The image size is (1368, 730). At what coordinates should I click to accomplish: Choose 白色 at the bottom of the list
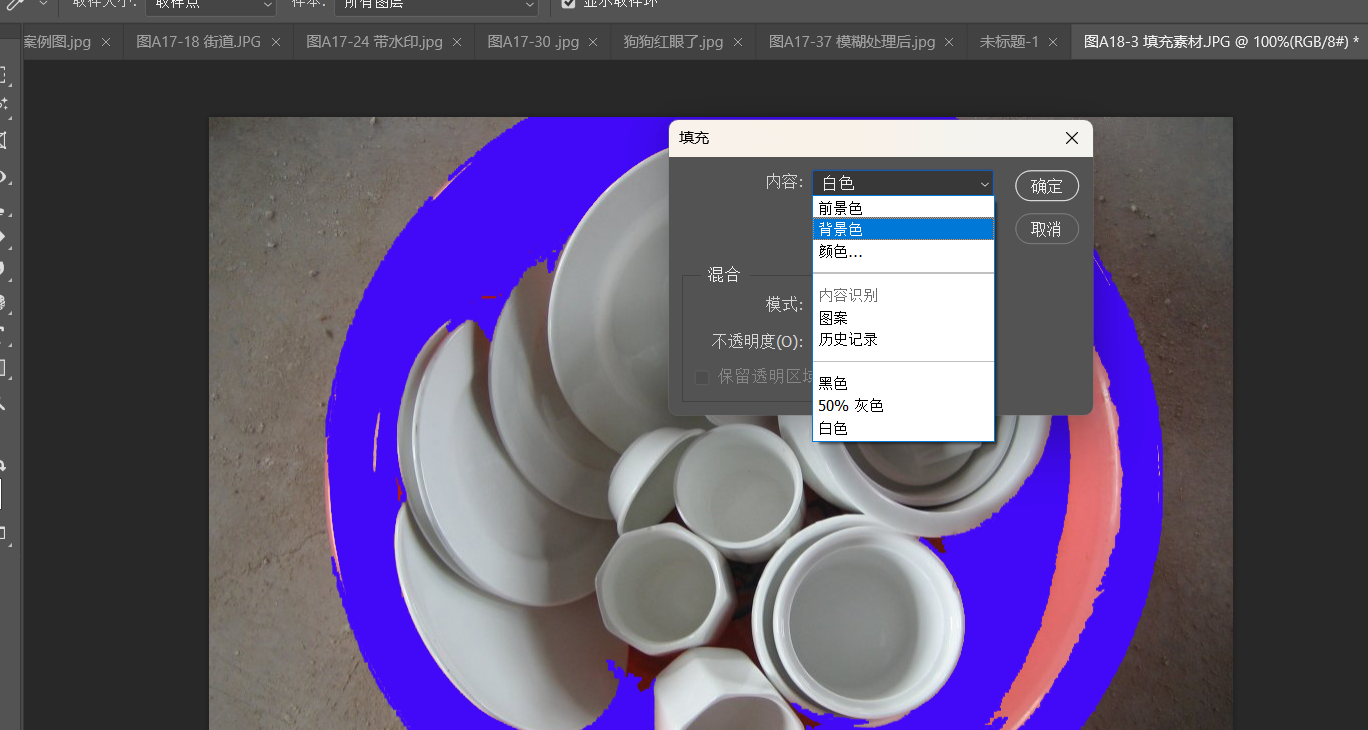pyautogui.click(x=903, y=428)
